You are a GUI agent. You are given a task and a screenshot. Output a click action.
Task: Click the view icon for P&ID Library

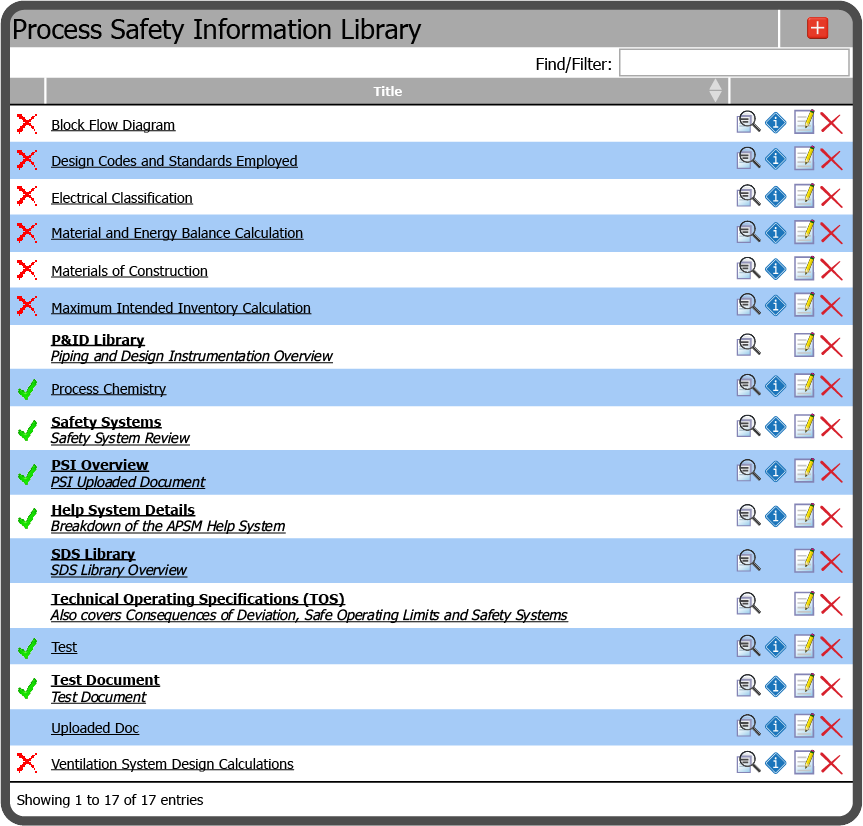[748, 345]
